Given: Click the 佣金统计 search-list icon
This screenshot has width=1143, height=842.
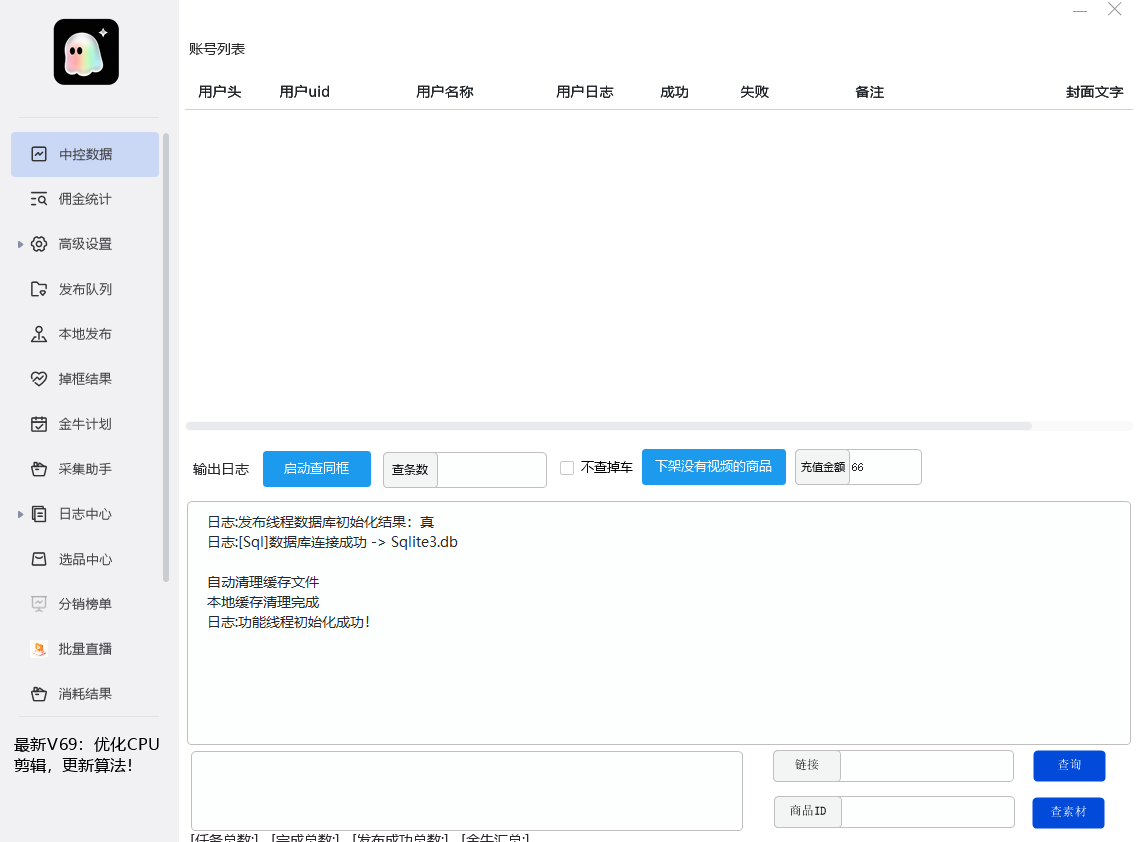Looking at the screenshot, I should pyautogui.click(x=39, y=199).
